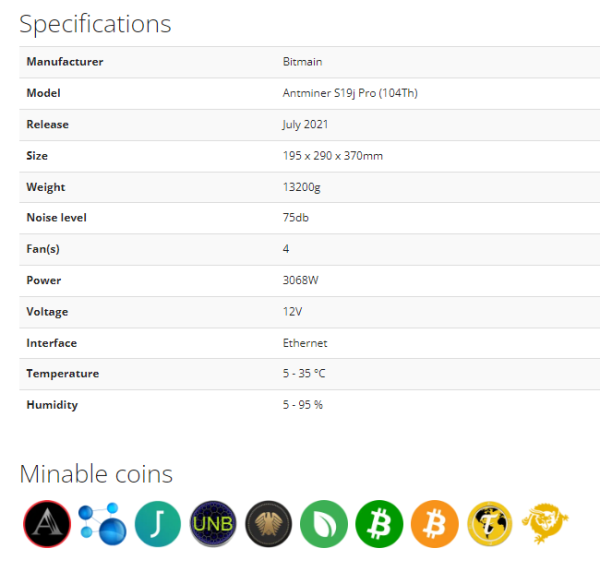
Task: Select the Noise level 75db value
Action: (295, 217)
